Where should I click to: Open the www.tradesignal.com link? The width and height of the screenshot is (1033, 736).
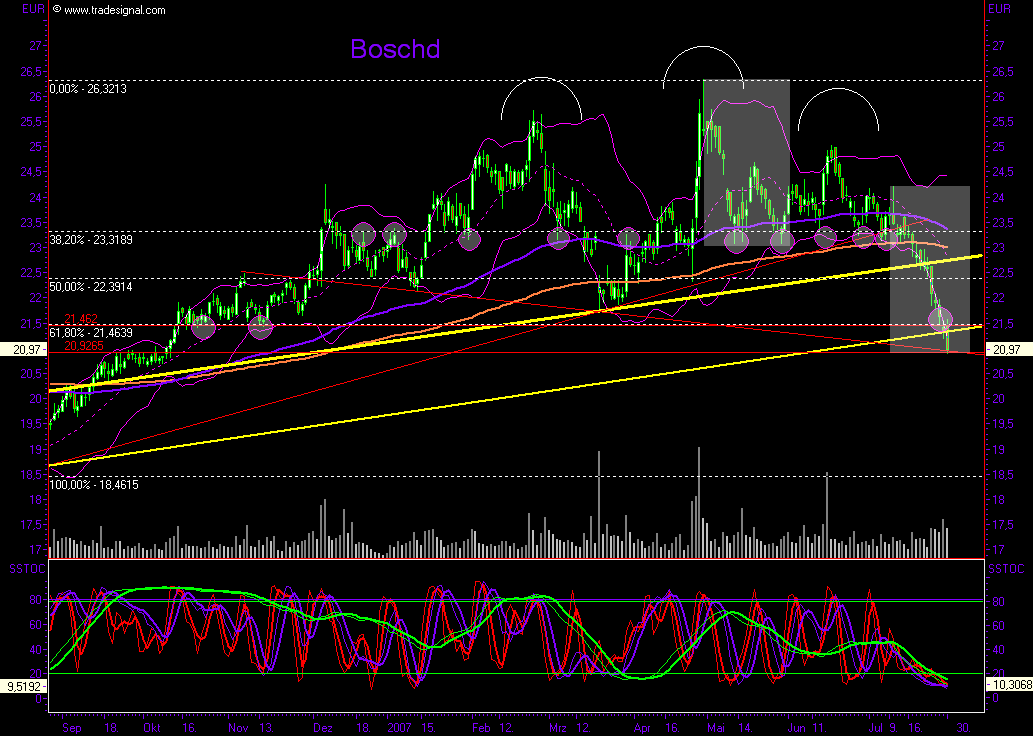114,10
